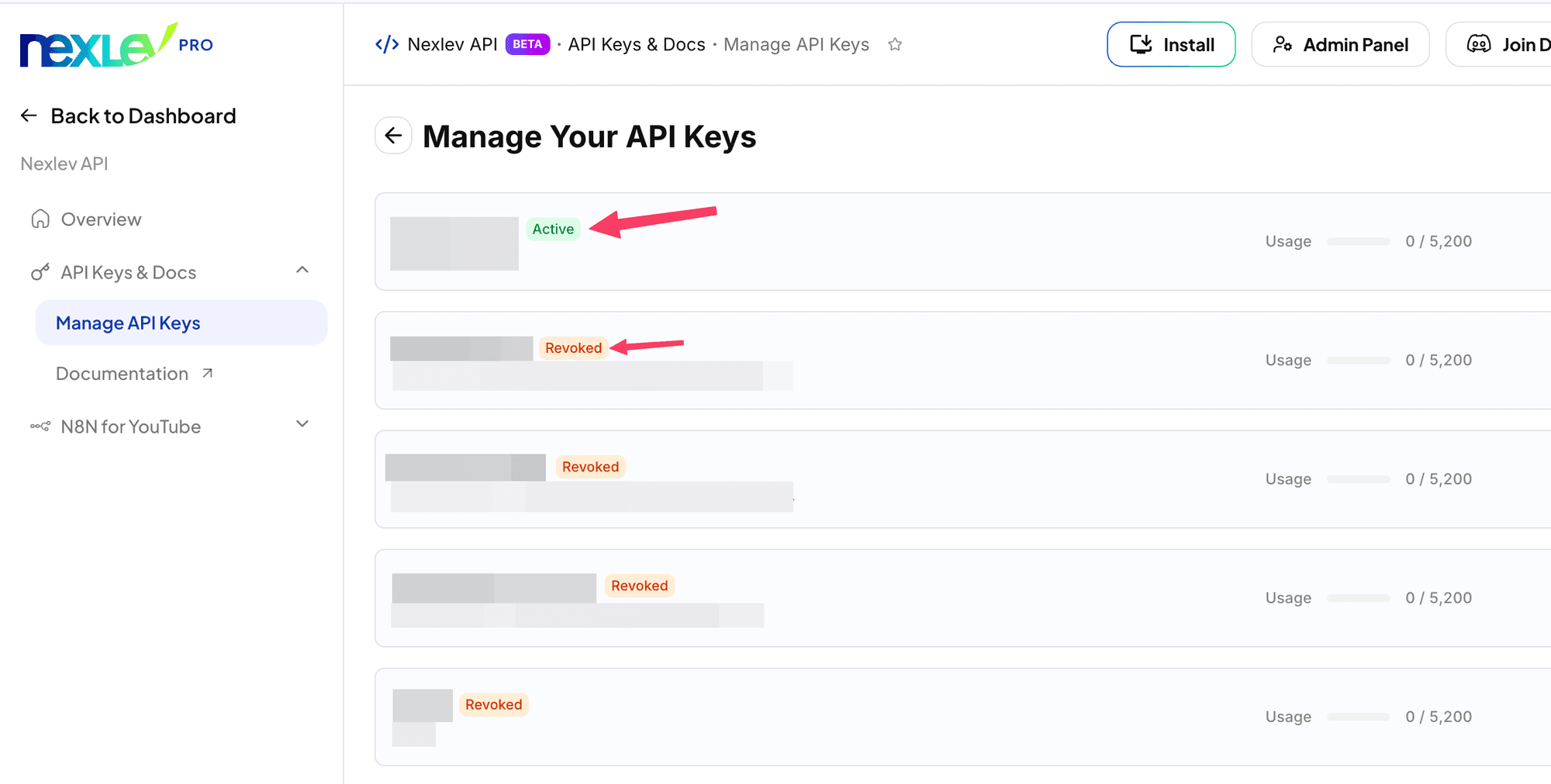
Task: Click the N8N for YouTube workflow icon
Action: click(40, 427)
